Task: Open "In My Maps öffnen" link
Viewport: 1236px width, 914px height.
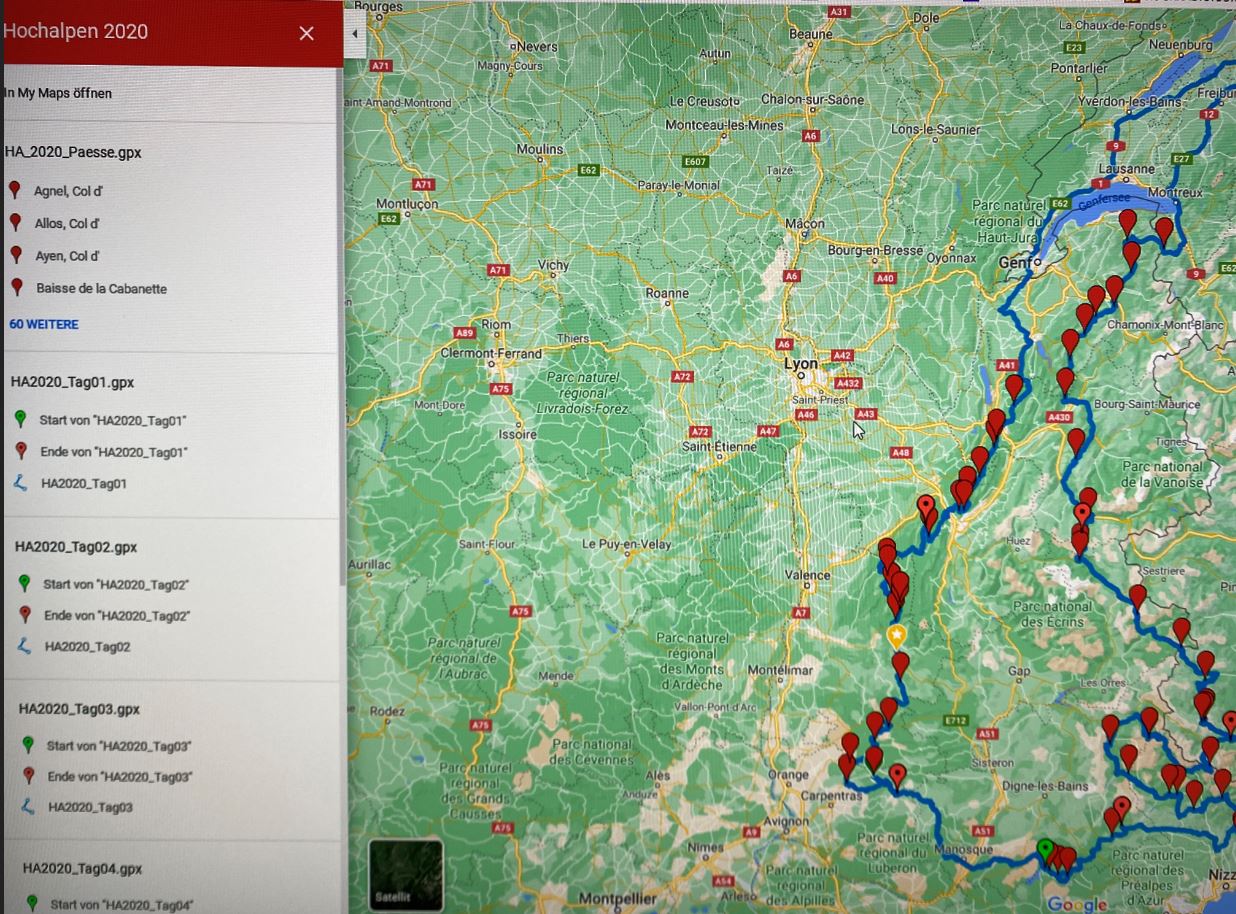Action: tap(58, 93)
